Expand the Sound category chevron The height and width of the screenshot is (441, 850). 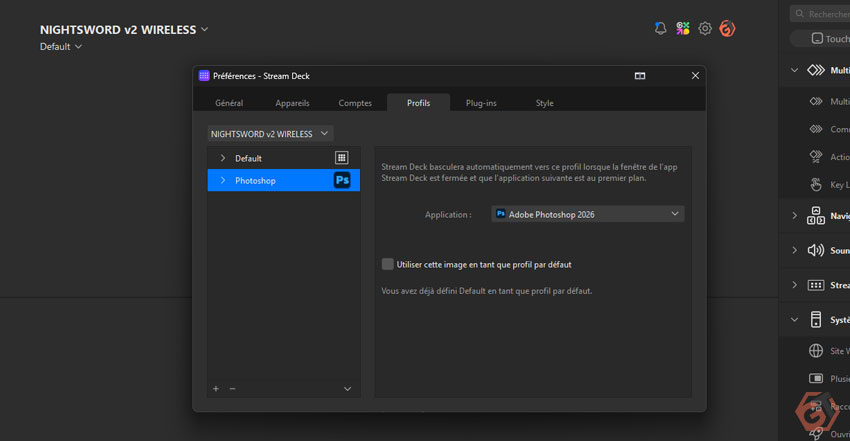794,250
